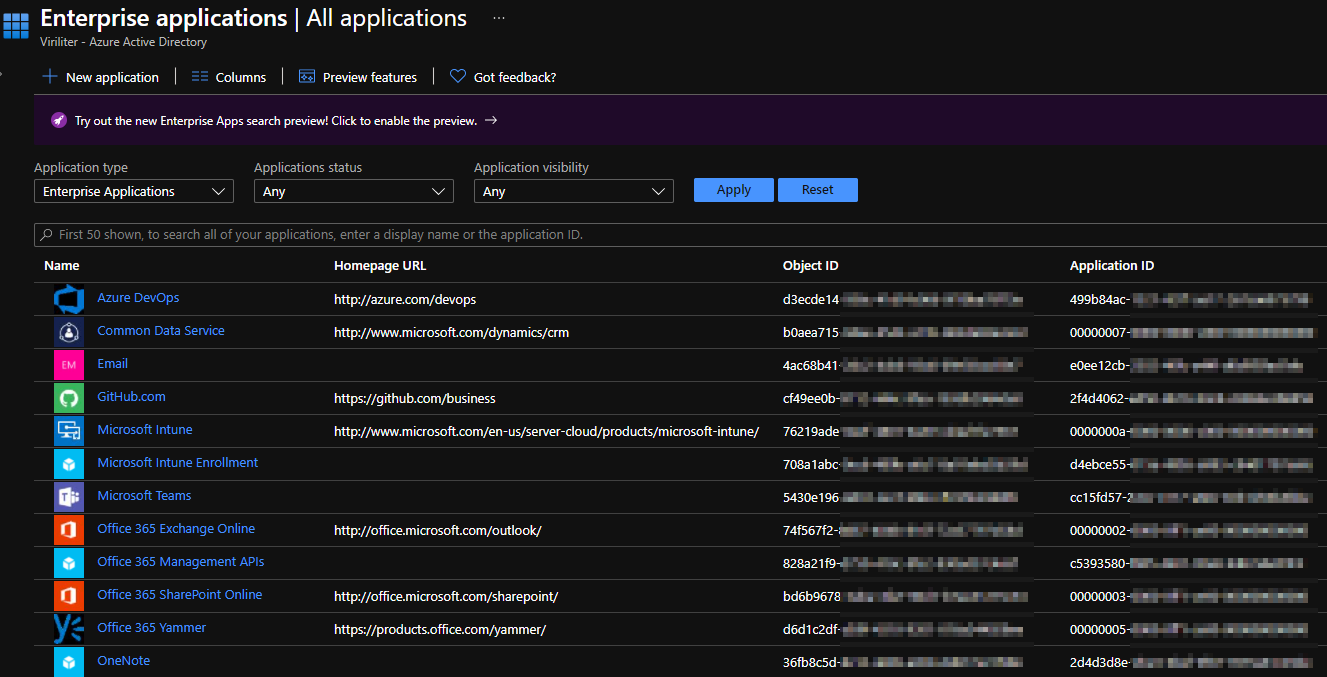Screen dimensions: 1327x677
Task: Click the Azure DevOps app icon
Action: tap(69, 299)
